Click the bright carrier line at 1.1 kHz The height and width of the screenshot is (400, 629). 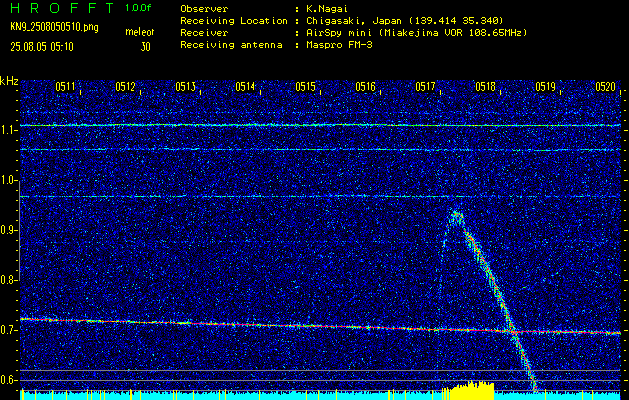320,125
